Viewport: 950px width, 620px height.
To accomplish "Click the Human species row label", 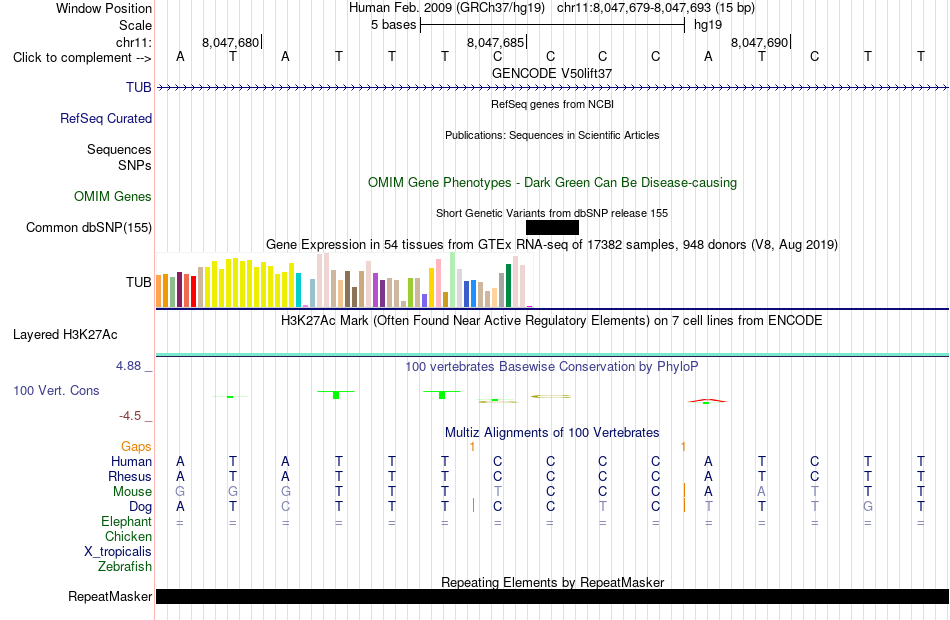I will pyautogui.click(x=131, y=462).
